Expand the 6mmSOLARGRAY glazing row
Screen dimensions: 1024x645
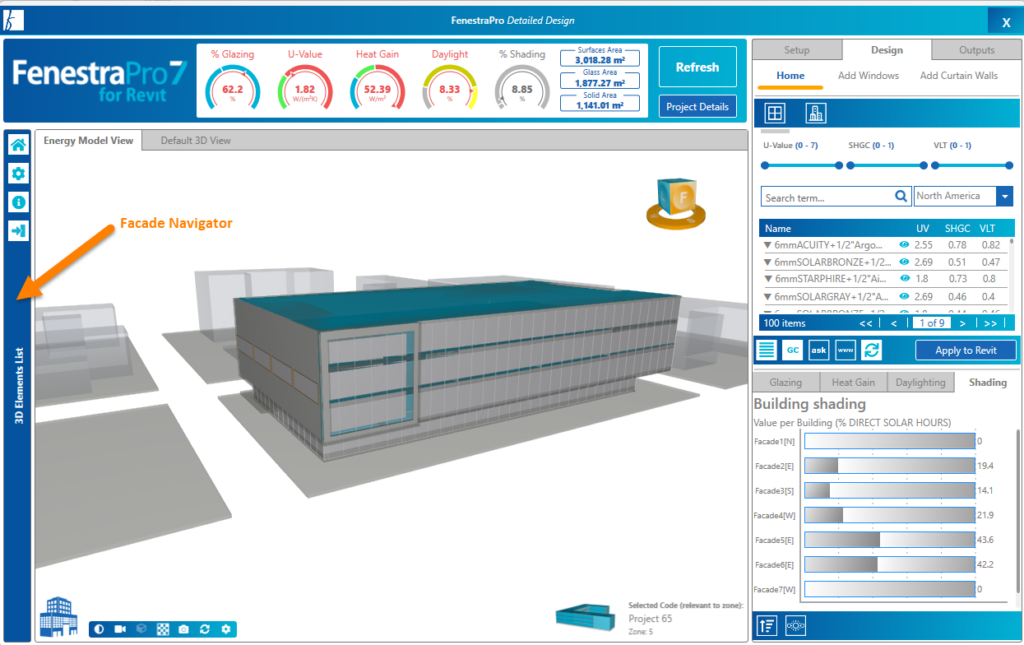pos(768,296)
